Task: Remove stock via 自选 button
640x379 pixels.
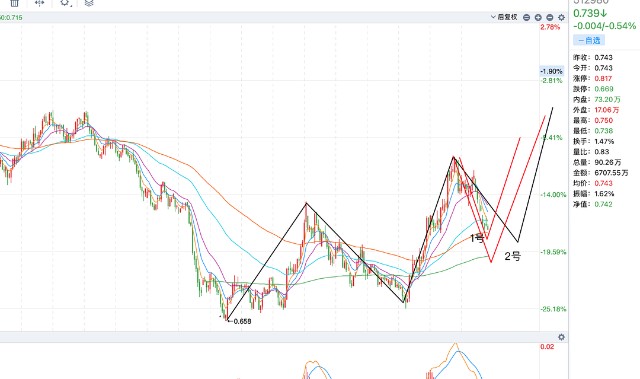Action: coord(589,40)
